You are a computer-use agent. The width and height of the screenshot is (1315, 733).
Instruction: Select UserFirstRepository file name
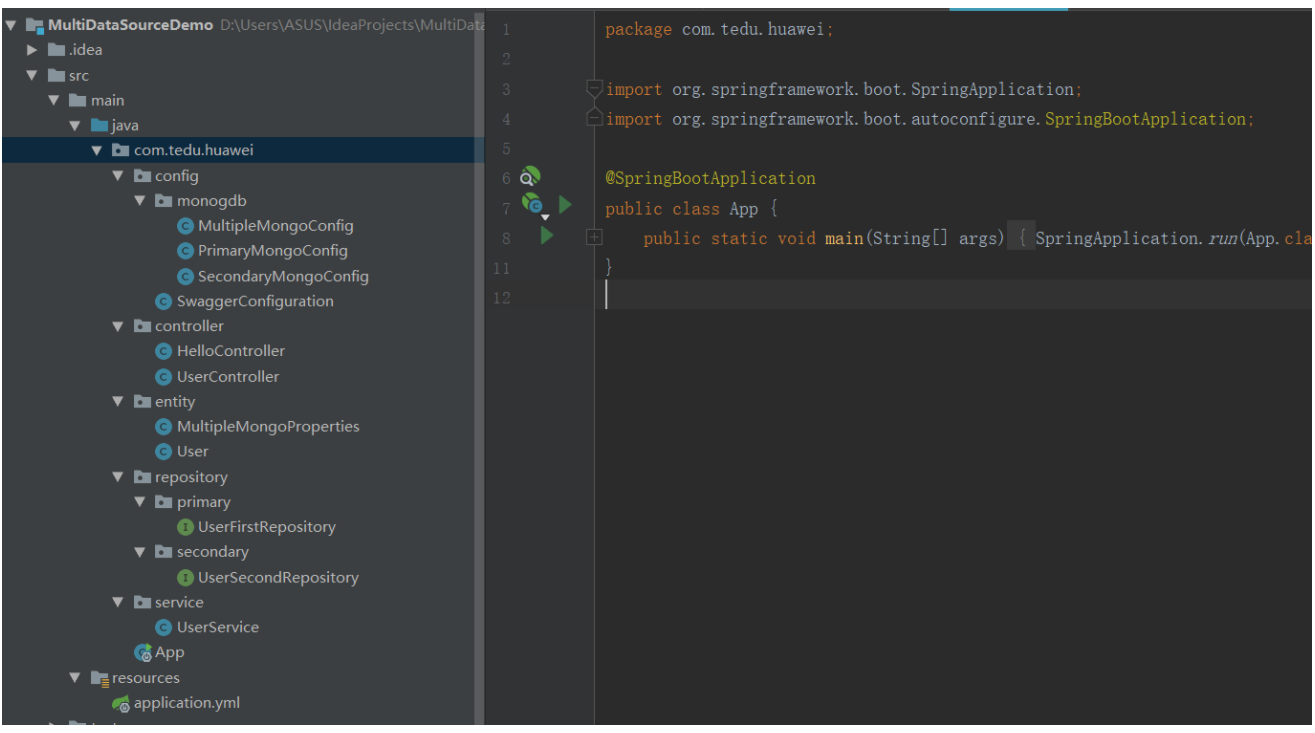coord(267,527)
